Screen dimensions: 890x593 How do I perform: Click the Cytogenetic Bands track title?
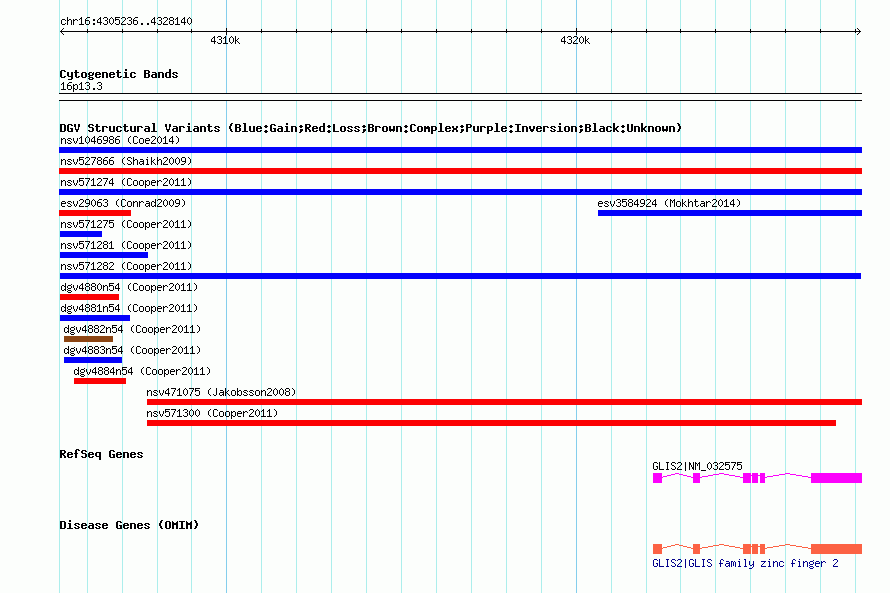[119, 74]
